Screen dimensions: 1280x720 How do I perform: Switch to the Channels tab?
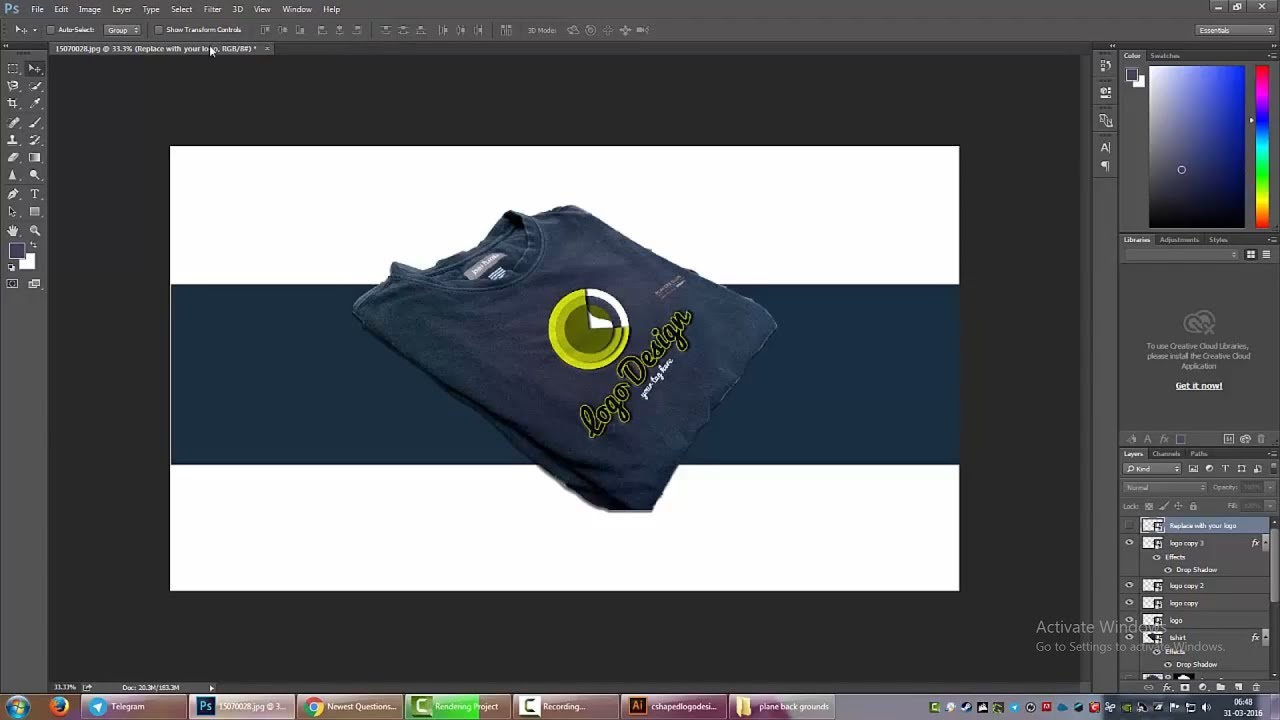coord(1166,454)
